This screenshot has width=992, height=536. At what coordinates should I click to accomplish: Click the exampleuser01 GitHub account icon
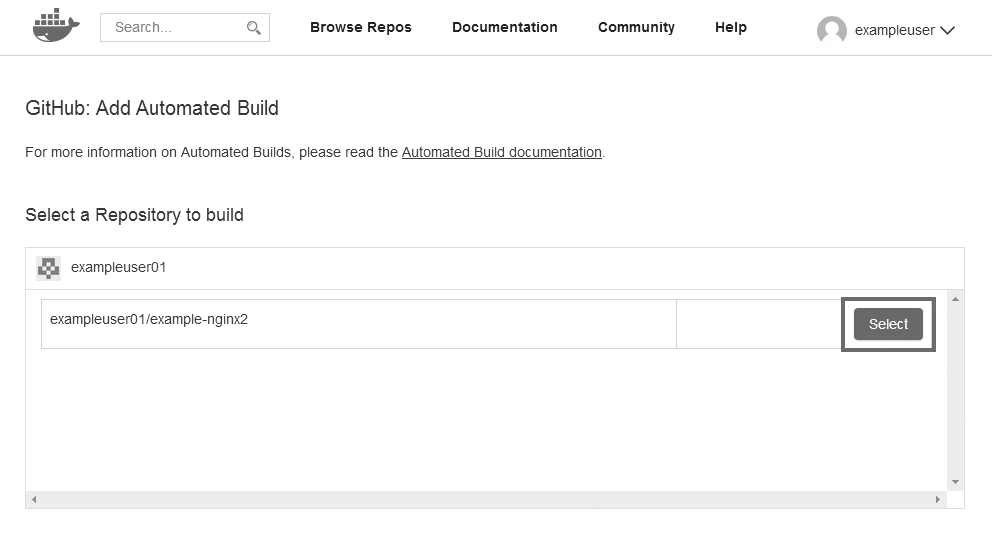(48, 268)
